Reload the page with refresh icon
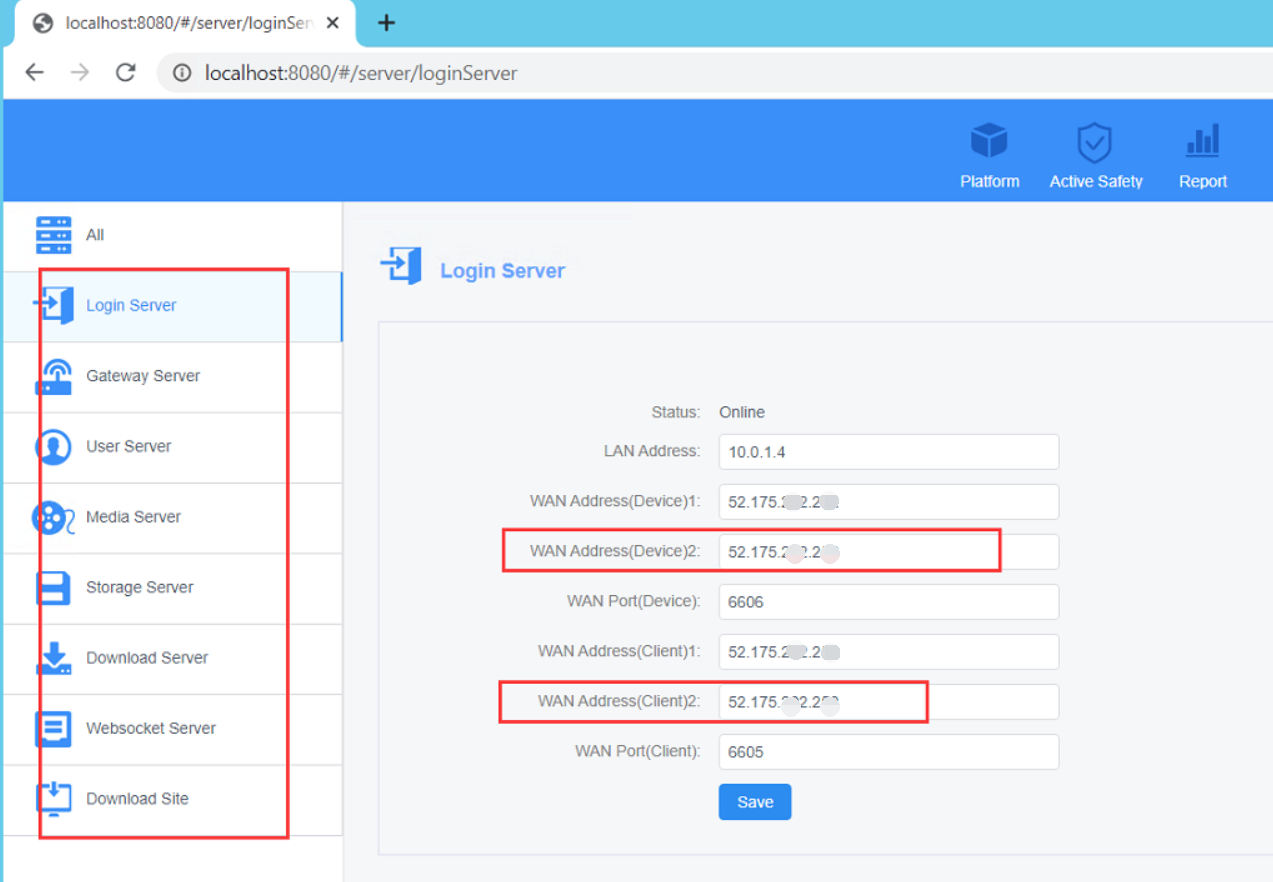Screen dimensions: 1273x882 click(125, 72)
